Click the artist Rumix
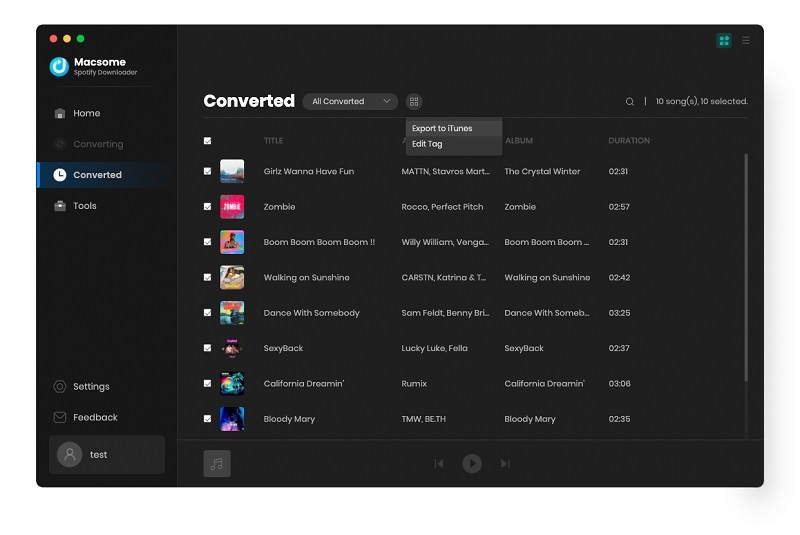 (x=414, y=384)
